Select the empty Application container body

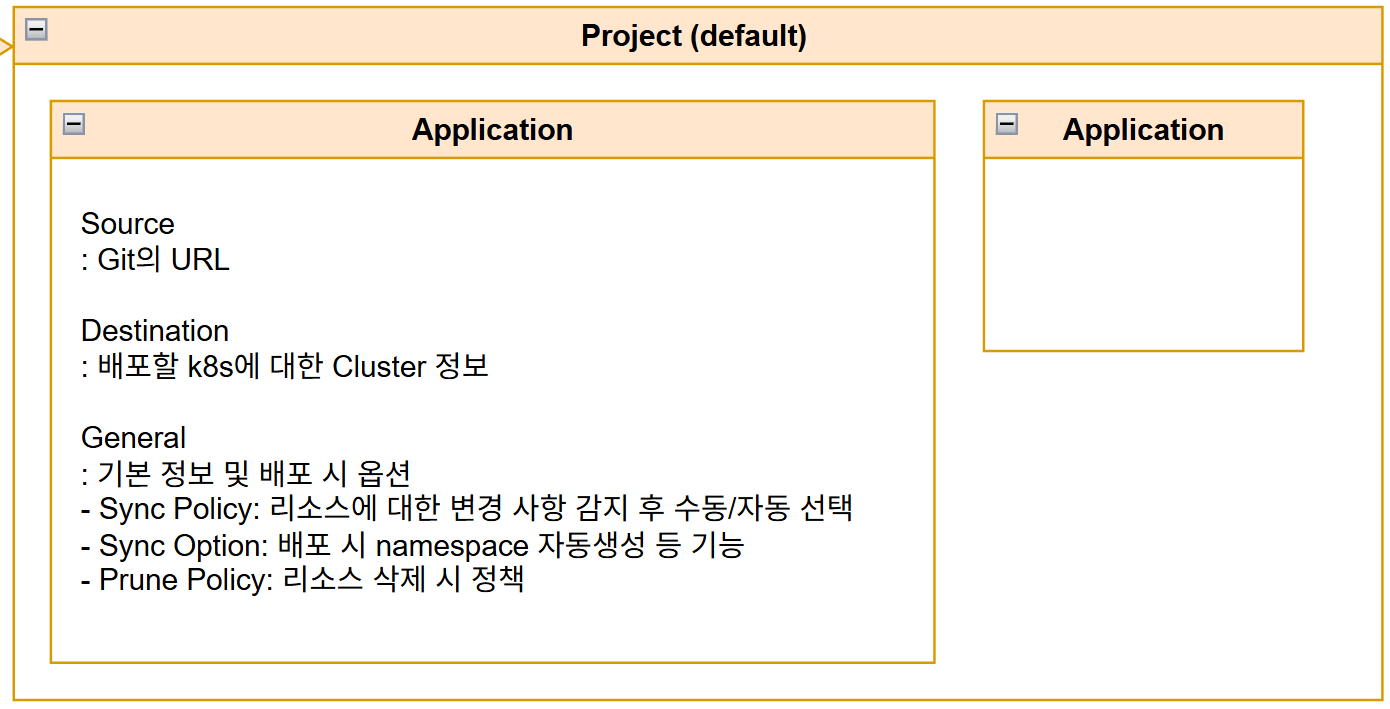[1143, 254]
